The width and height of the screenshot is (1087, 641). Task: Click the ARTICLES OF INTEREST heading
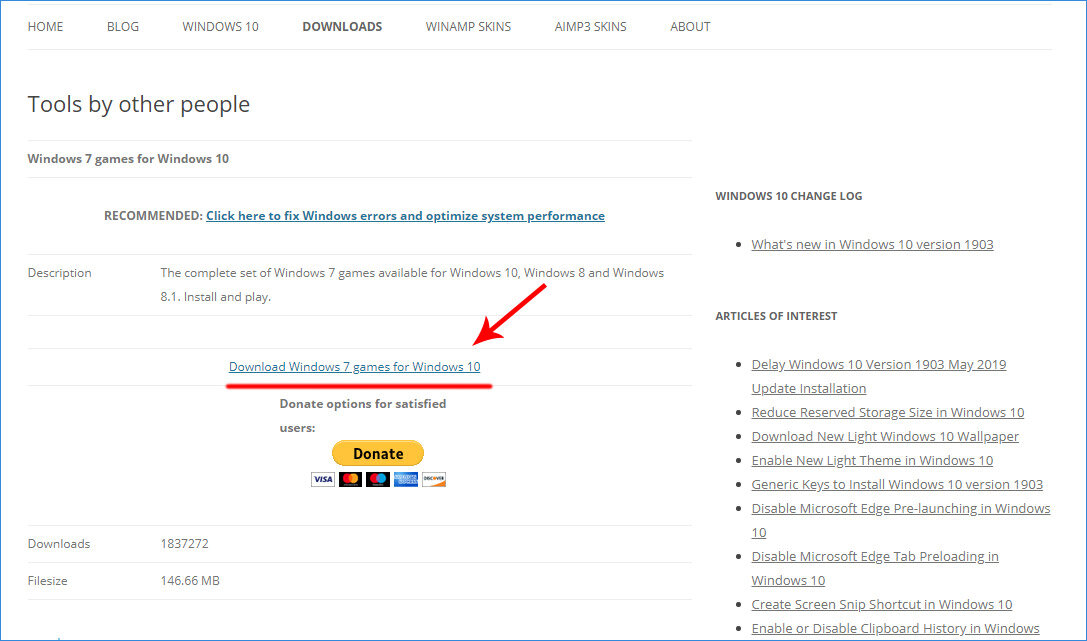776,316
